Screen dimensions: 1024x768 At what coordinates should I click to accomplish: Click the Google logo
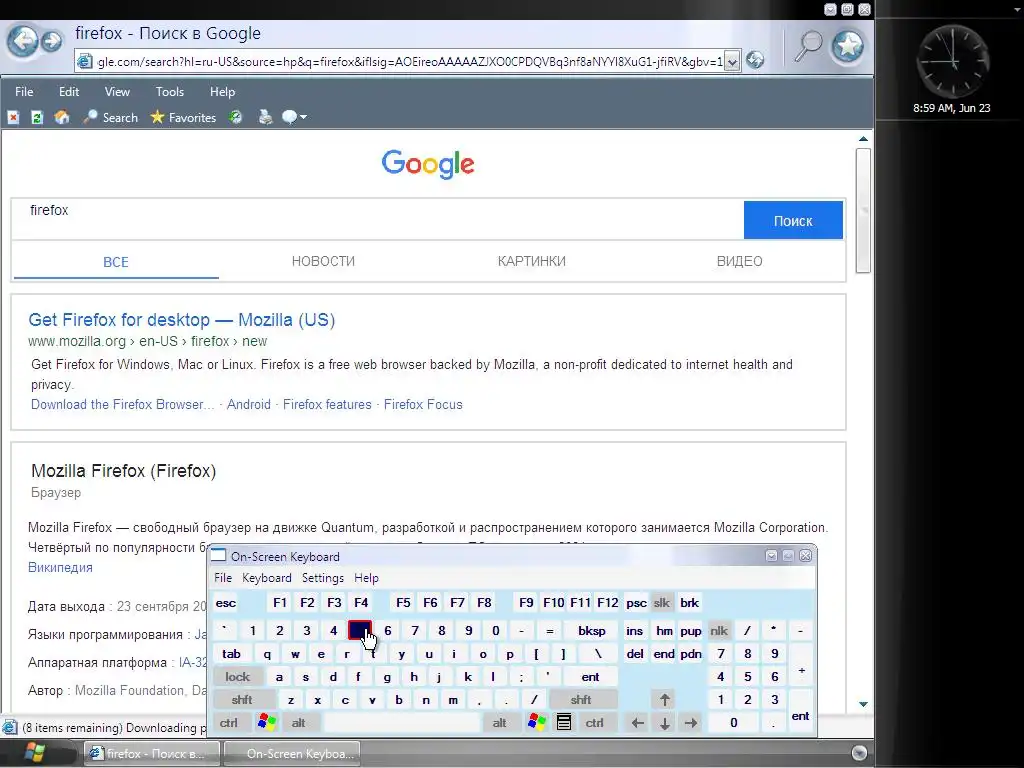(428, 164)
